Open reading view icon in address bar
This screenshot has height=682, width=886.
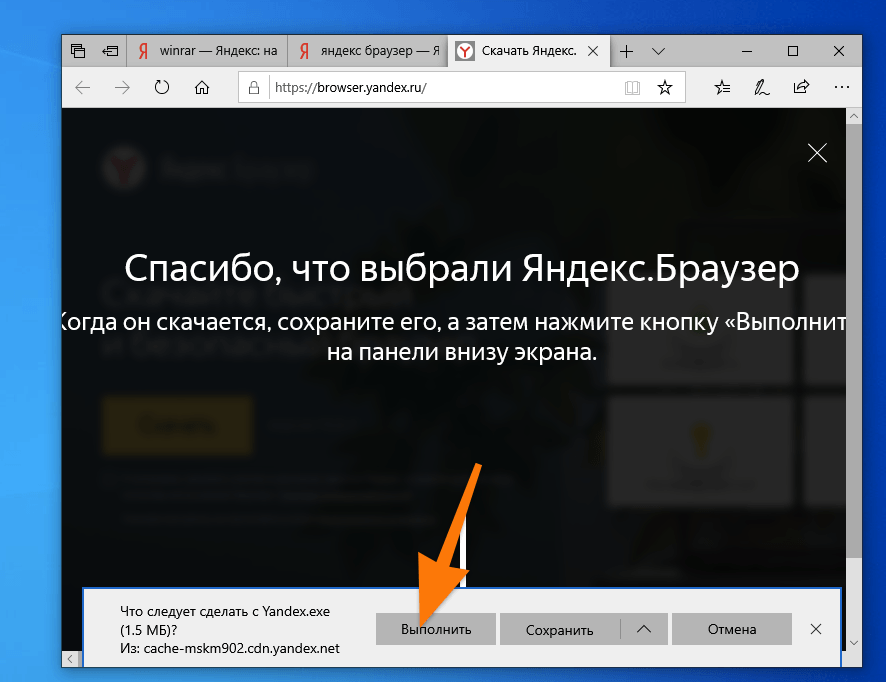pyautogui.click(x=632, y=88)
